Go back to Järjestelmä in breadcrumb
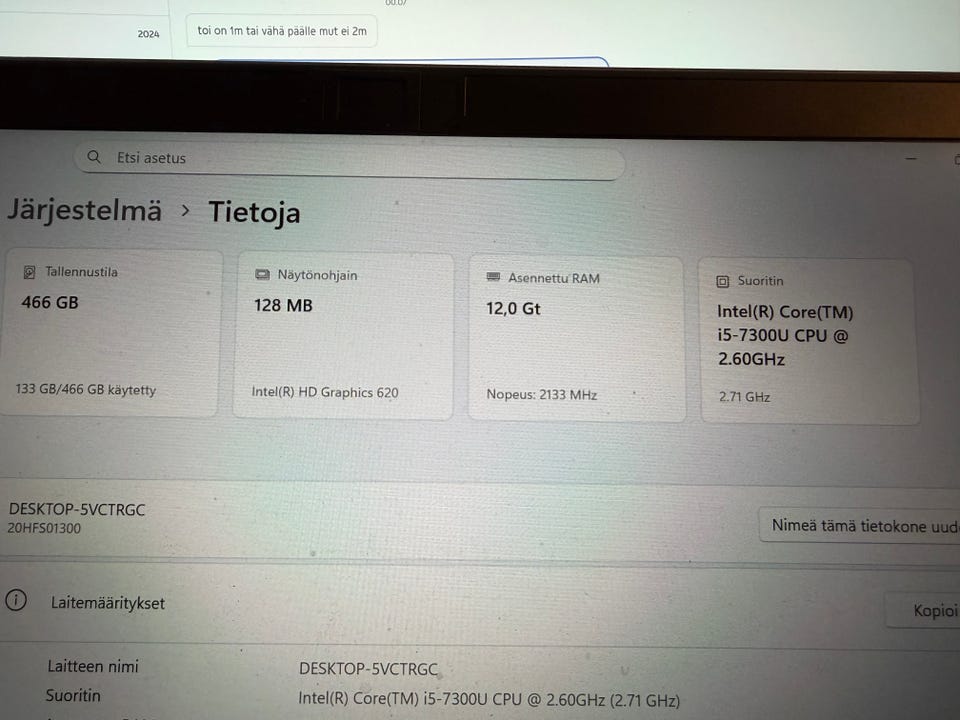This screenshot has height=720, width=960. [x=84, y=210]
